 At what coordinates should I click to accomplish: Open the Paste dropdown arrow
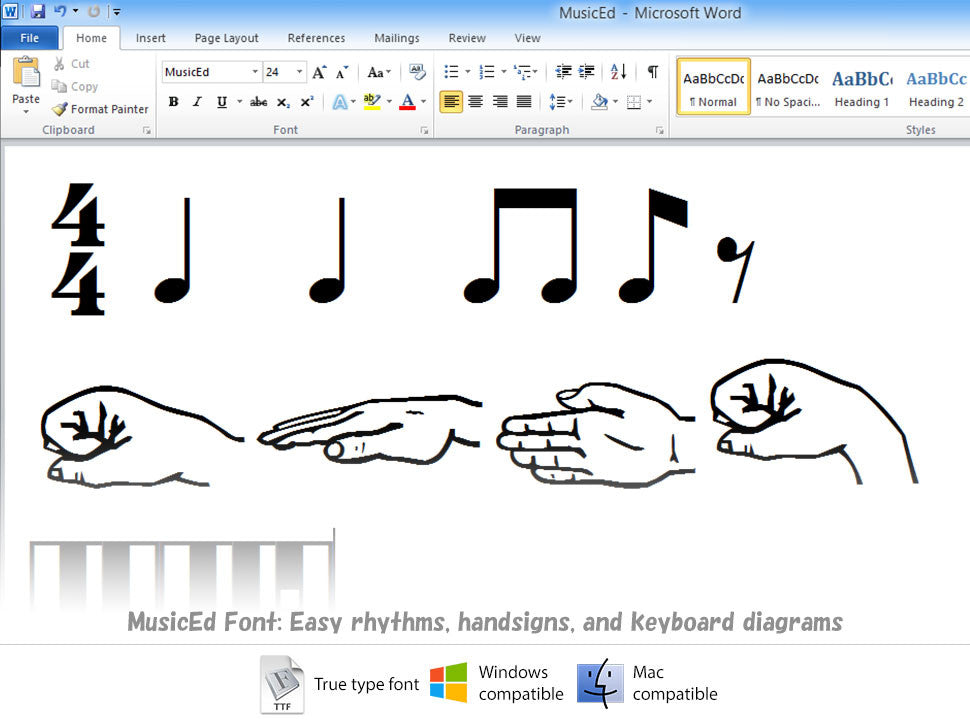26,111
